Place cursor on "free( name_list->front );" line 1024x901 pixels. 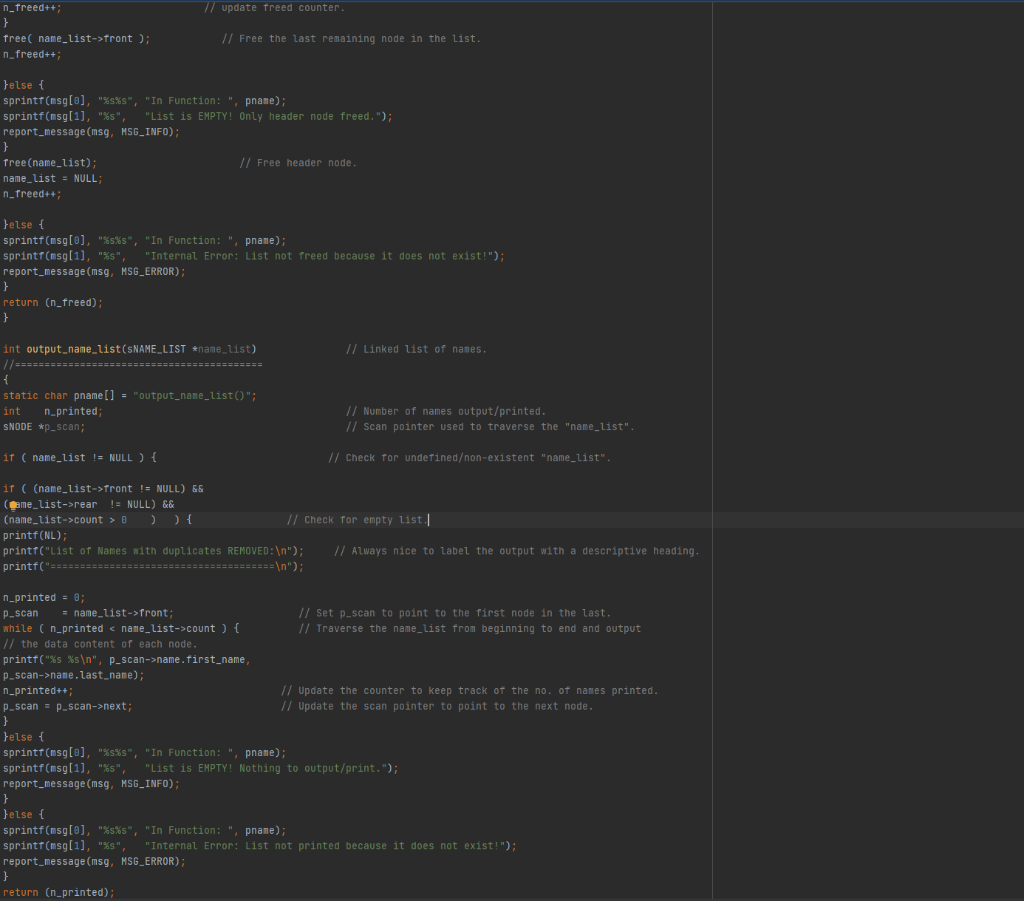76,39
